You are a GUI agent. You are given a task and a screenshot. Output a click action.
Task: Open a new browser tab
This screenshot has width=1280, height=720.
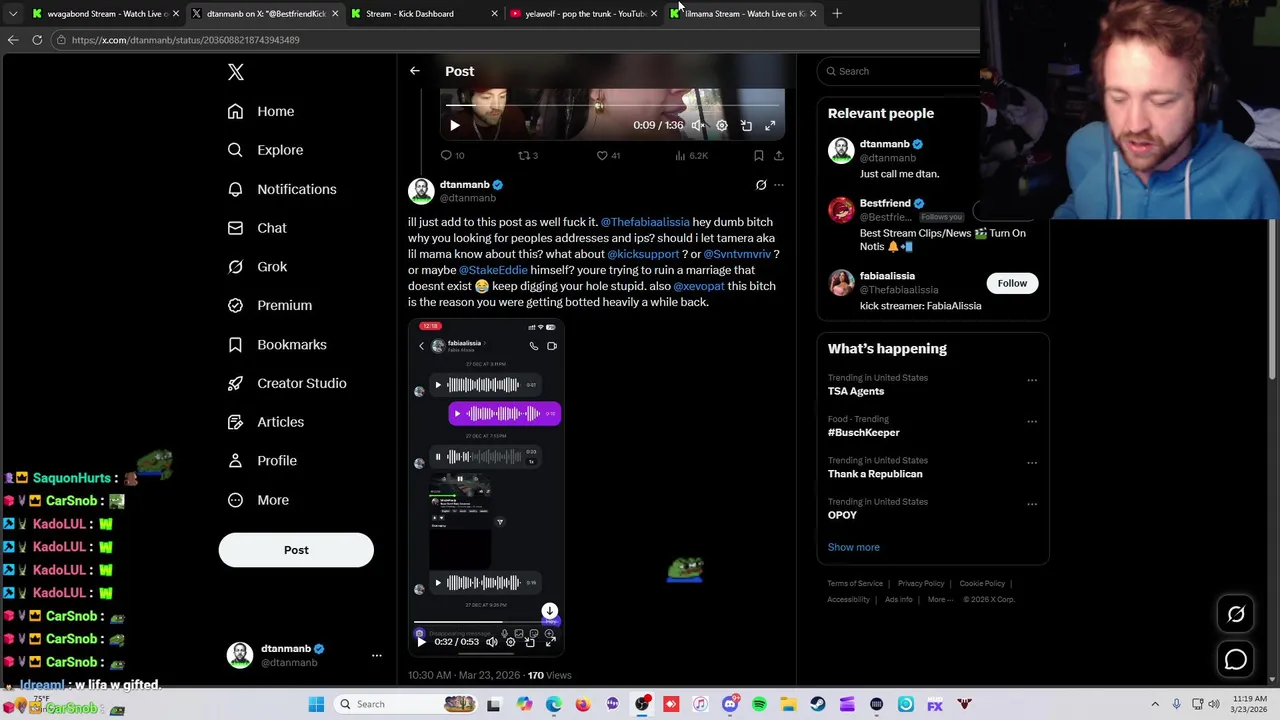coord(837,14)
